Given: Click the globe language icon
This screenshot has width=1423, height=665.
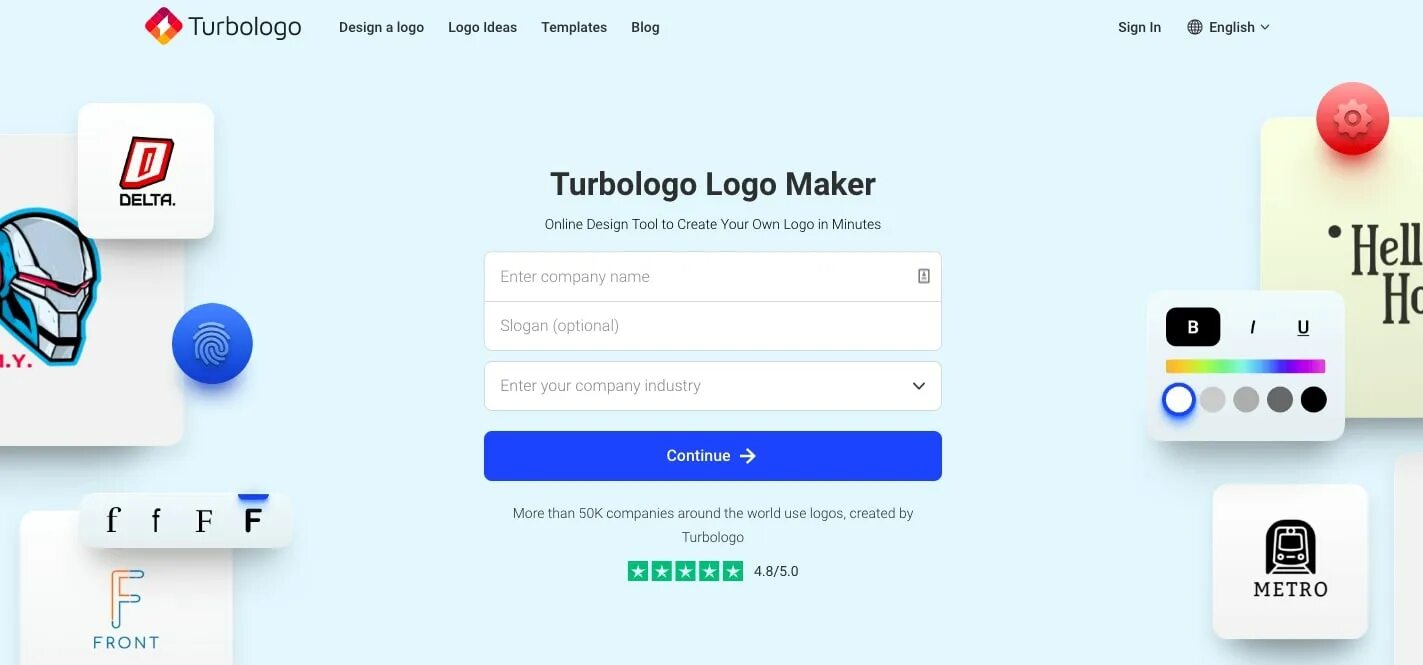Looking at the screenshot, I should click(x=1194, y=27).
